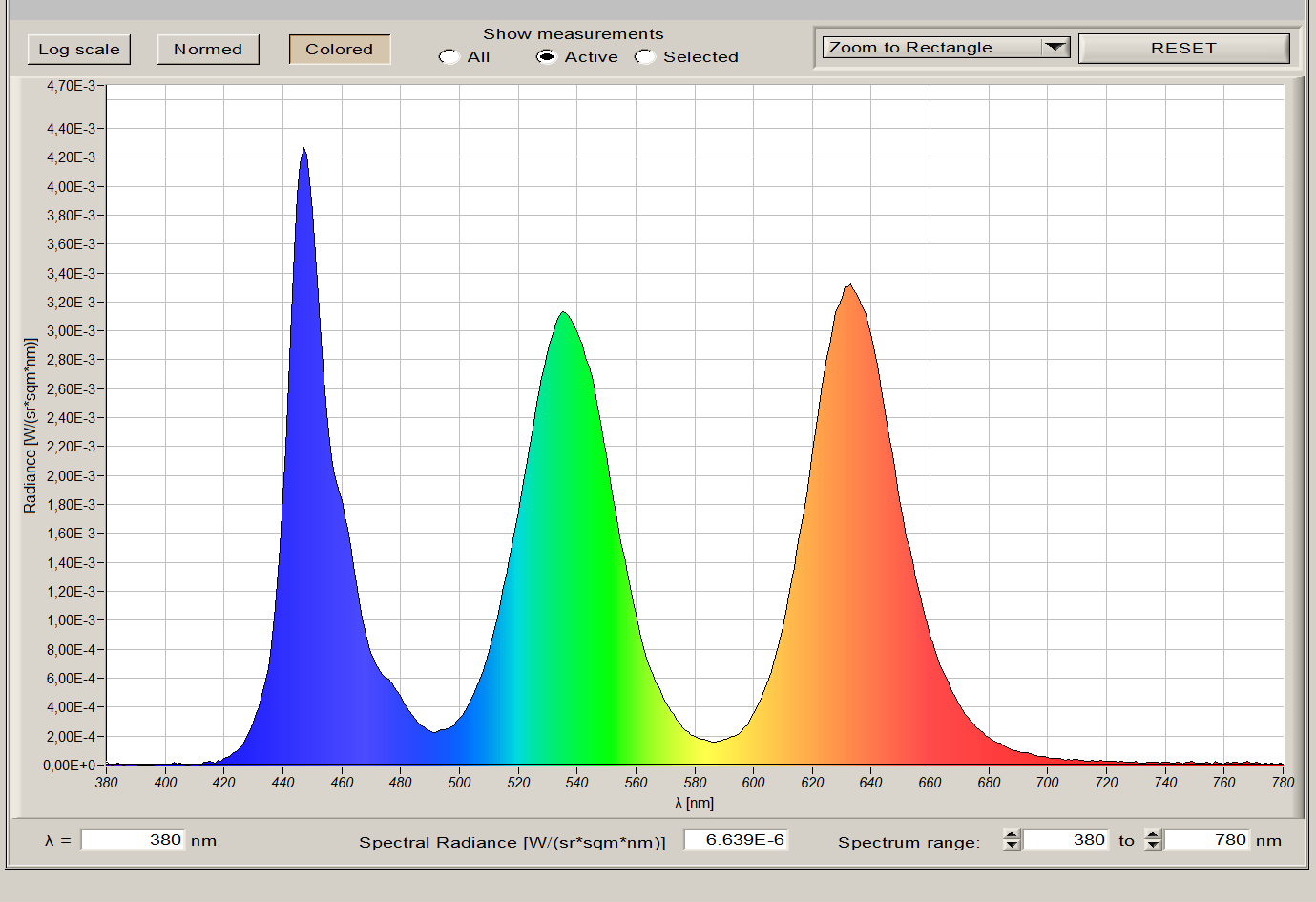This screenshot has height=902, width=1316.
Task: Click the 'λ [nm]' x-axis label
Action: point(694,804)
